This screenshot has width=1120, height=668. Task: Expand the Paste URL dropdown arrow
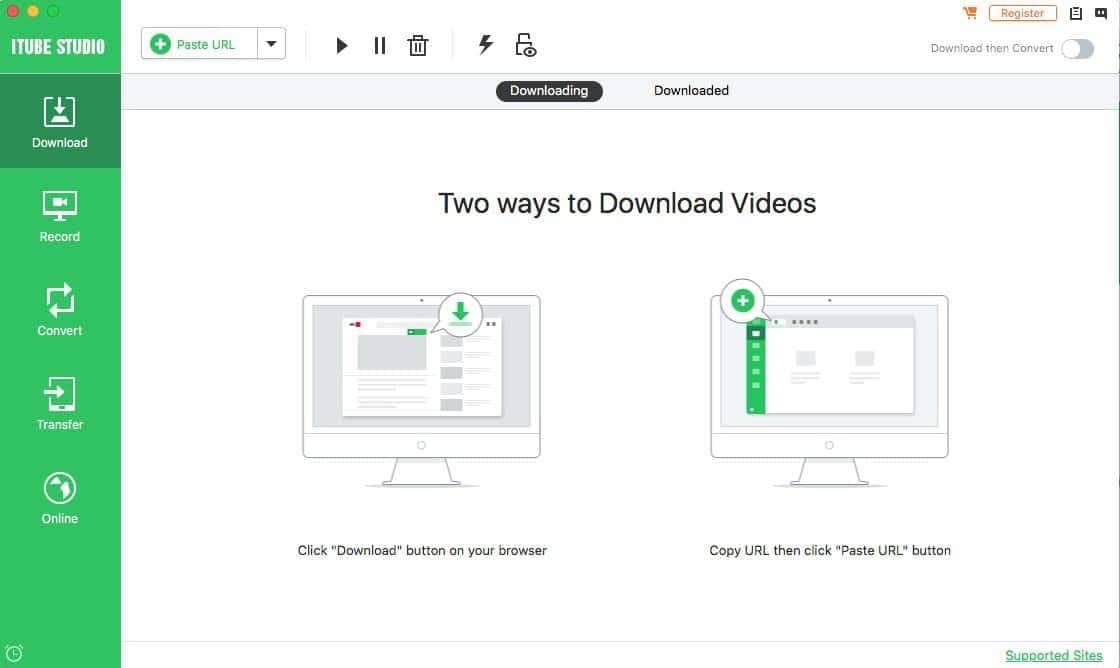271,44
